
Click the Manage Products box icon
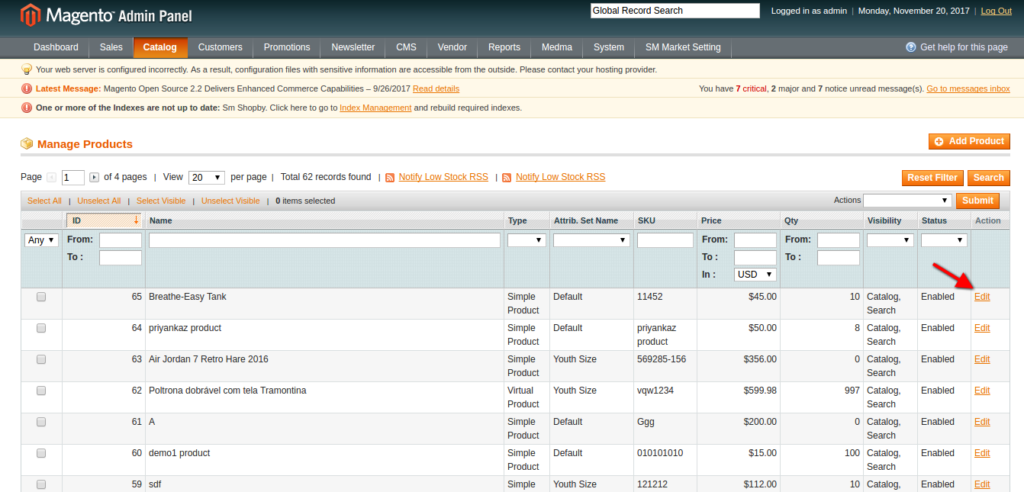pyautogui.click(x=27, y=144)
